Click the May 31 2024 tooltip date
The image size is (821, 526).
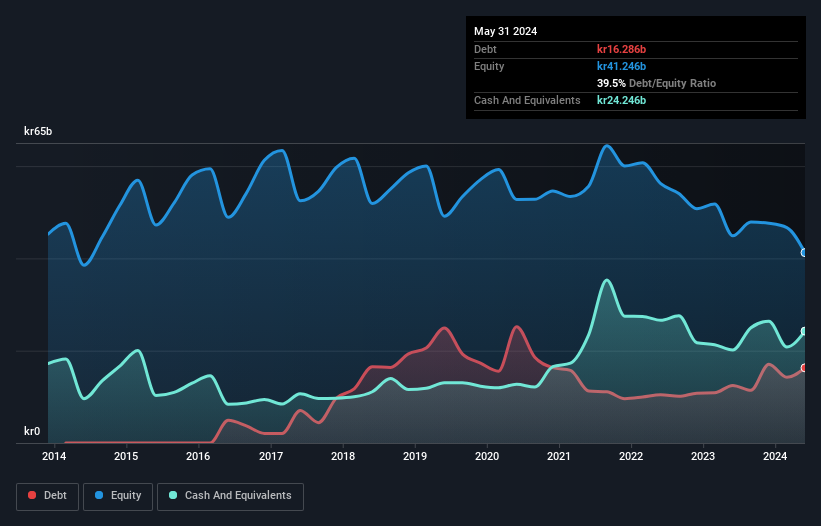(505, 31)
